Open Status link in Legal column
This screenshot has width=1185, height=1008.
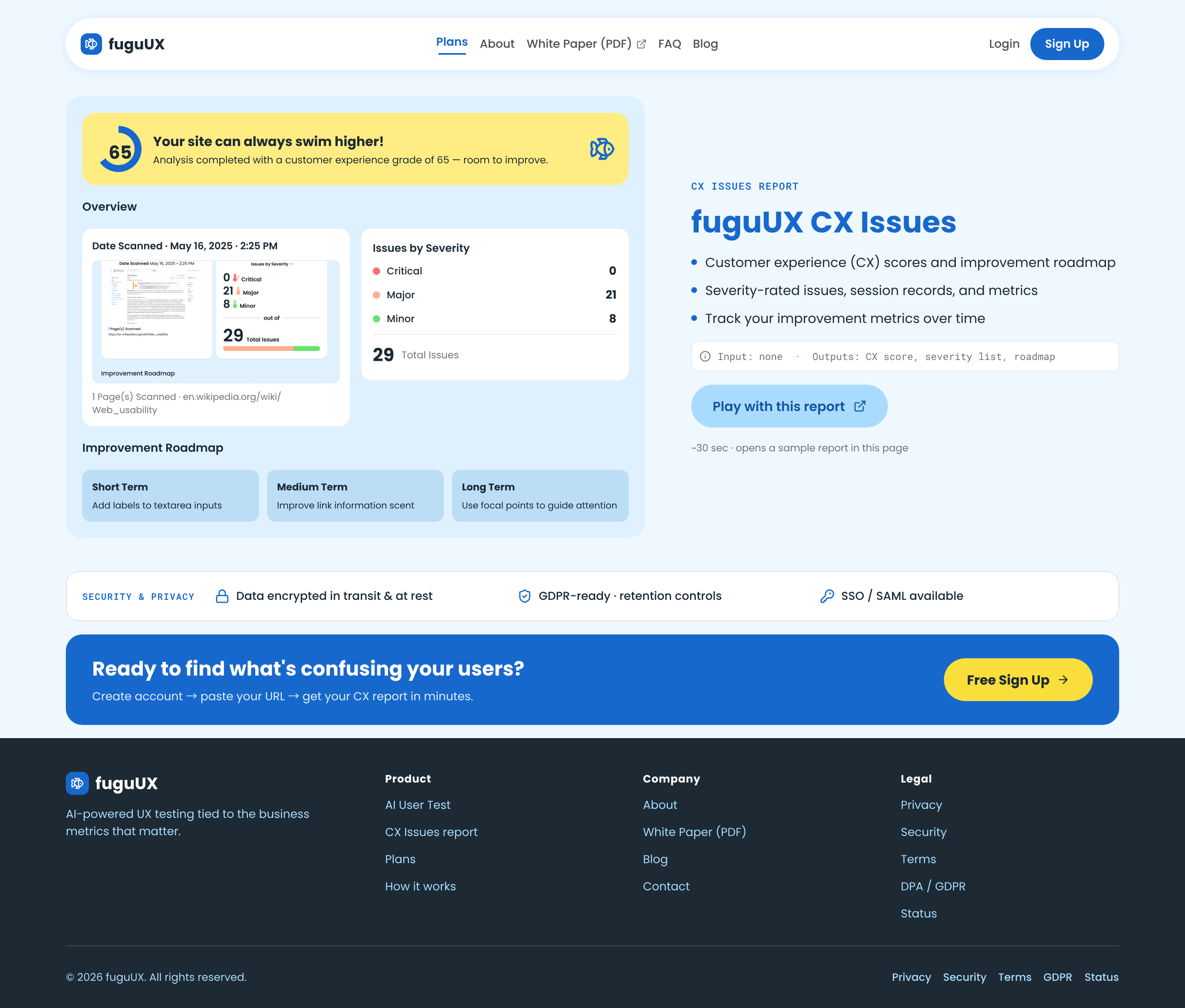[919, 914]
